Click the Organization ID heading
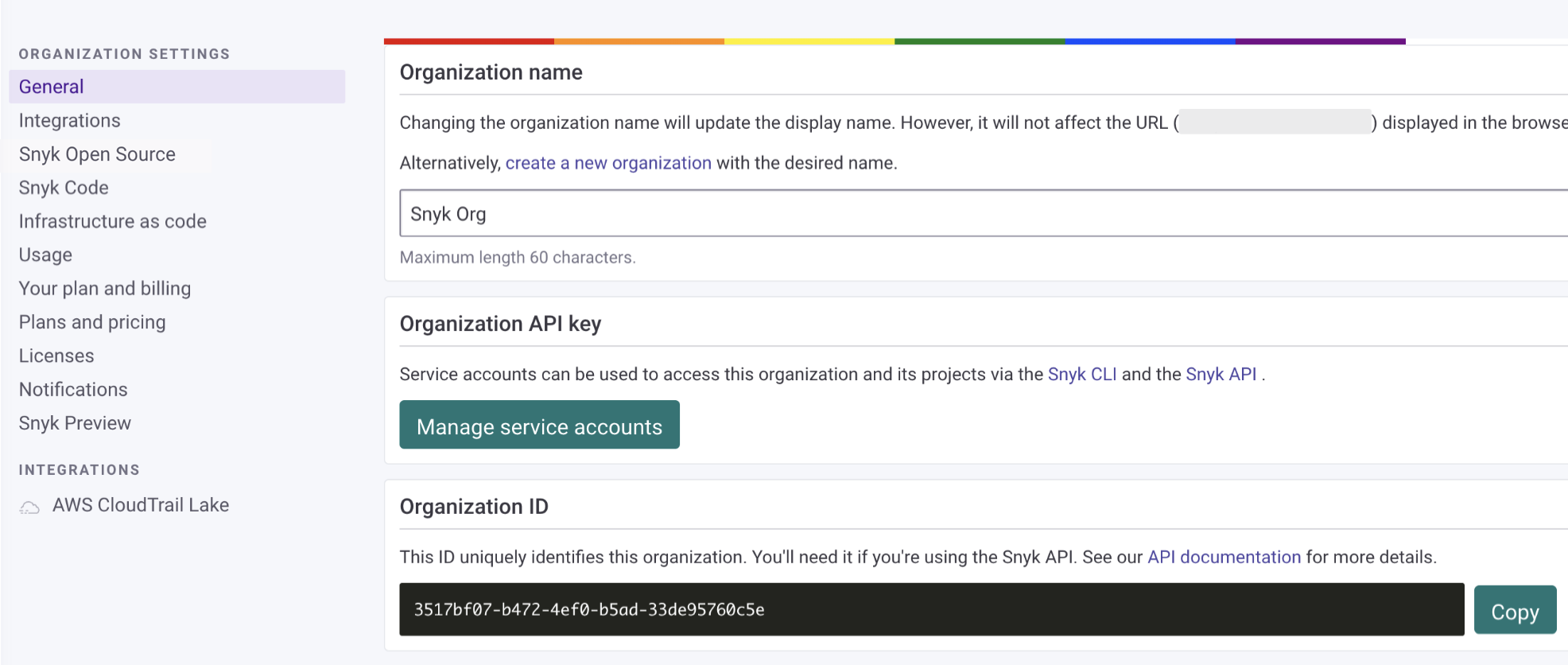 [474, 507]
